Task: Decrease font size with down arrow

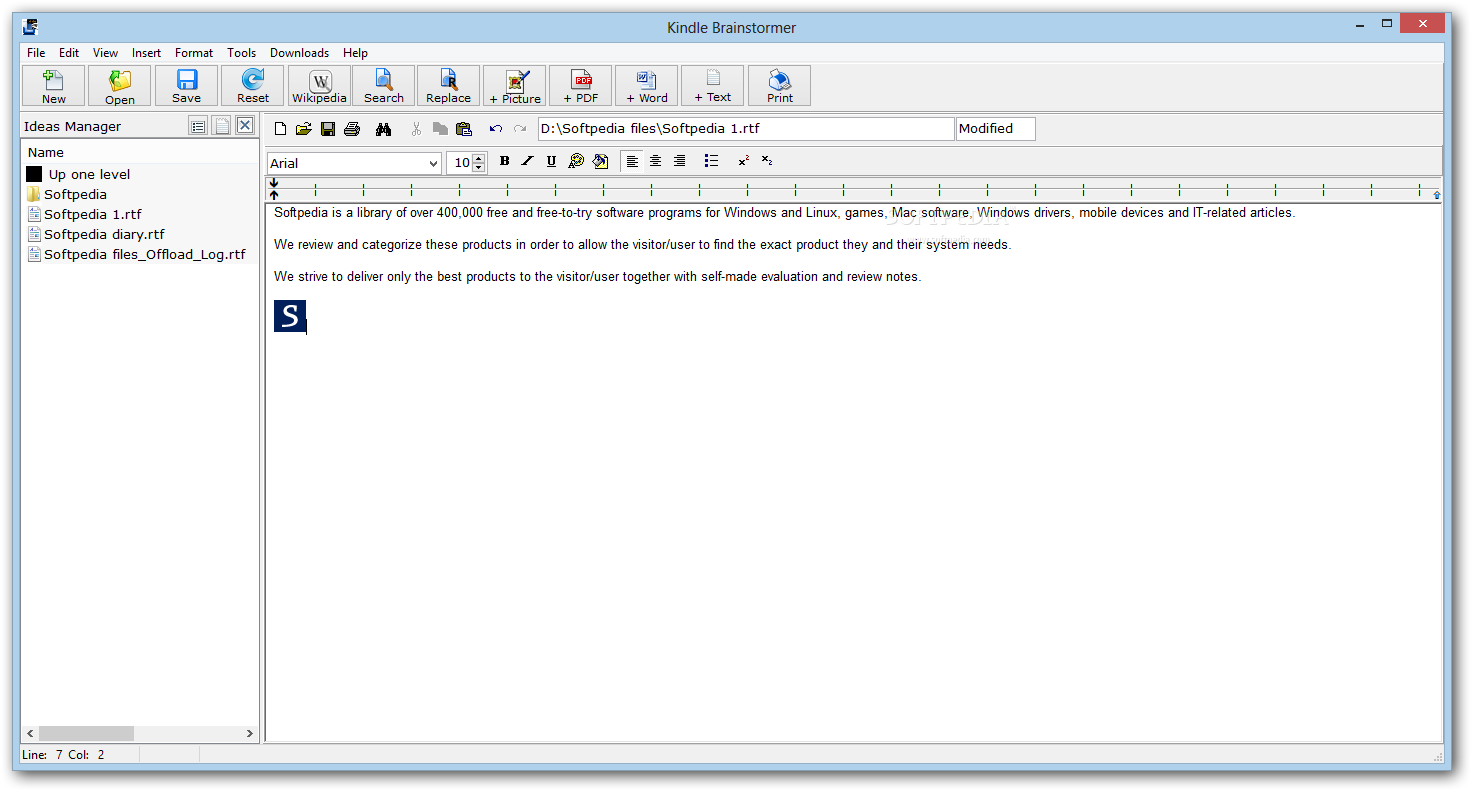Action: [479, 168]
